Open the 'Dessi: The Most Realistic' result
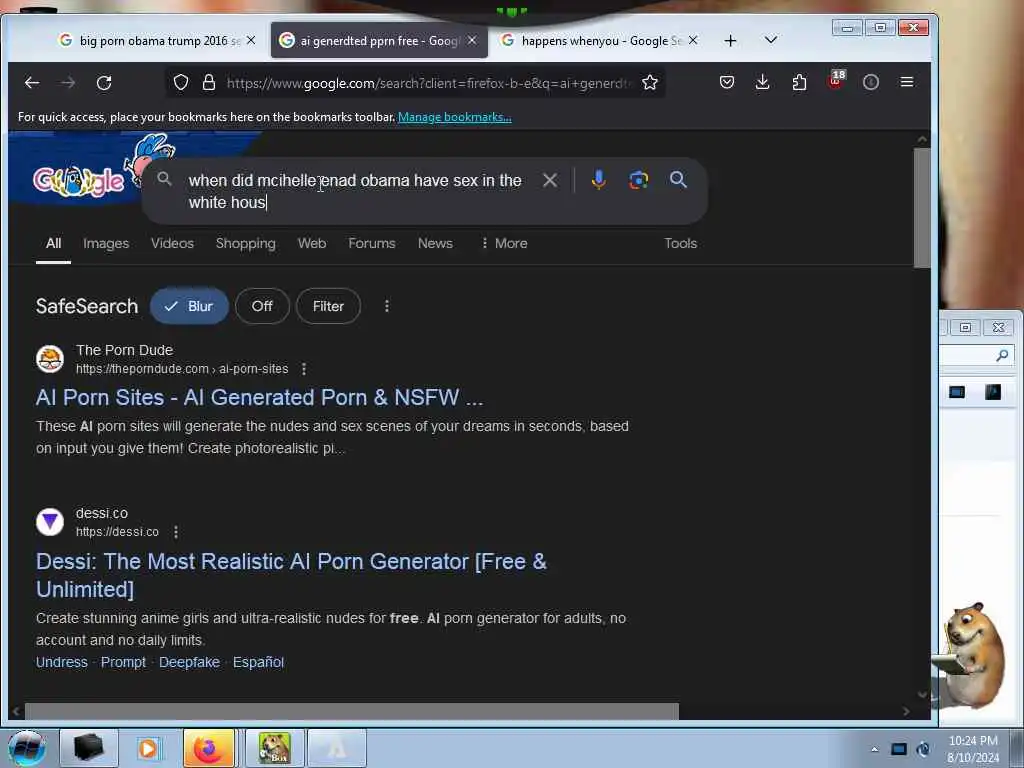The height and width of the screenshot is (768, 1024). [291, 575]
